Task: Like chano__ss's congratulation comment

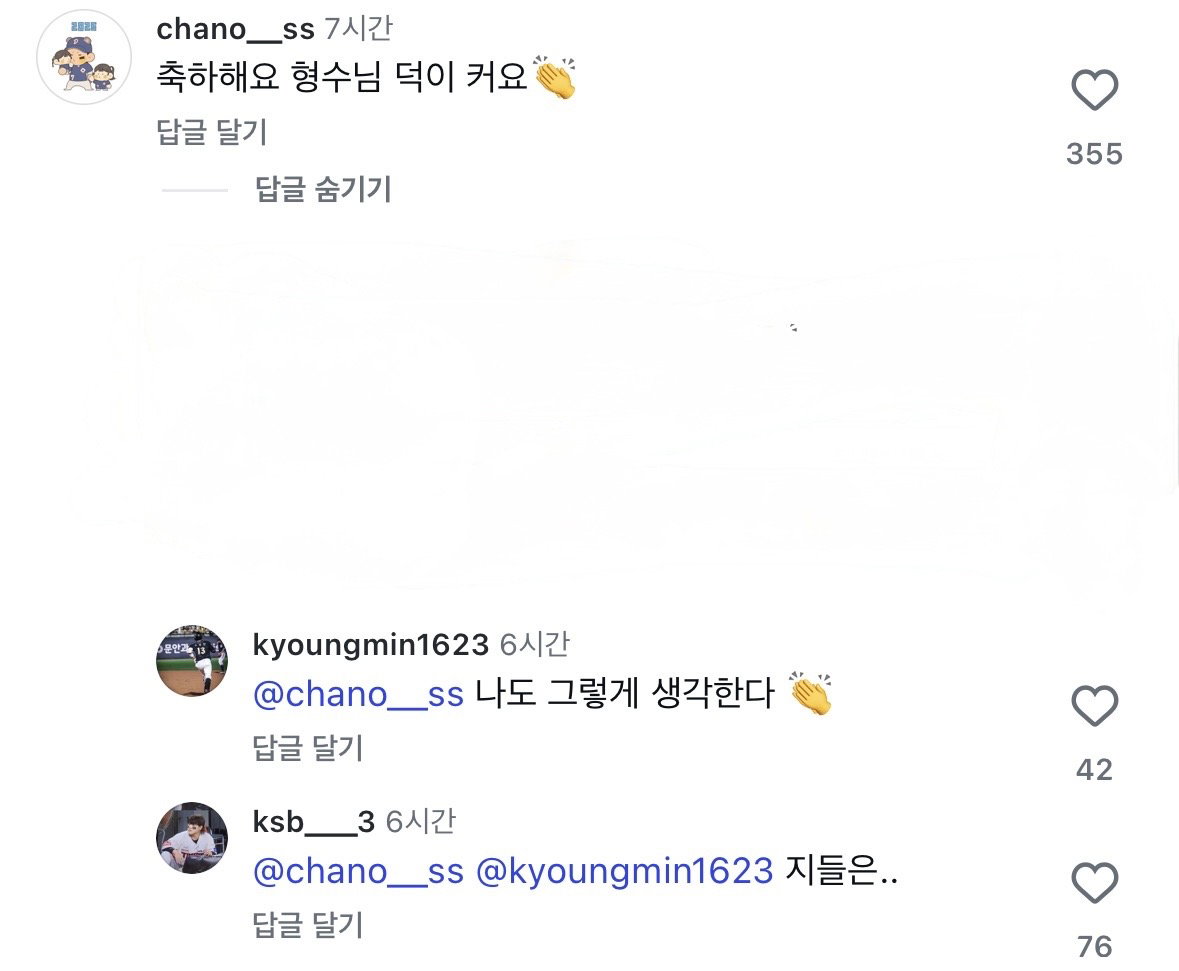Action: tap(1094, 90)
